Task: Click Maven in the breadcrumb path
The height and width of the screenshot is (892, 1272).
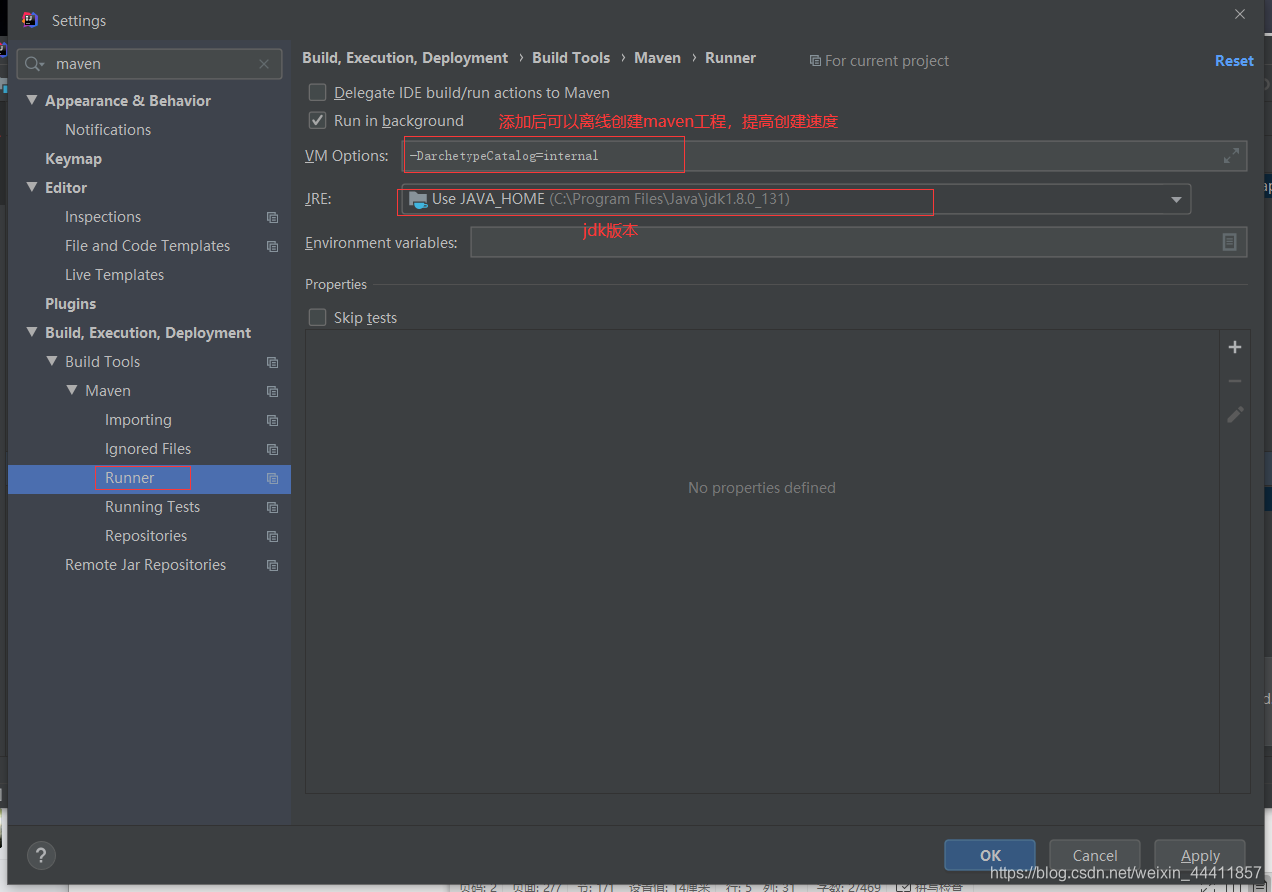Action: coord(657,58)
